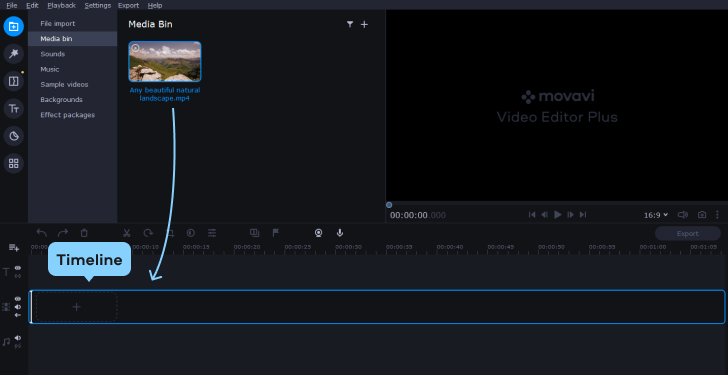Click 'Any beautiful natural landscape.mp4' filename
The height and width of the screenshot is (375, 728).
click(165, 94)
